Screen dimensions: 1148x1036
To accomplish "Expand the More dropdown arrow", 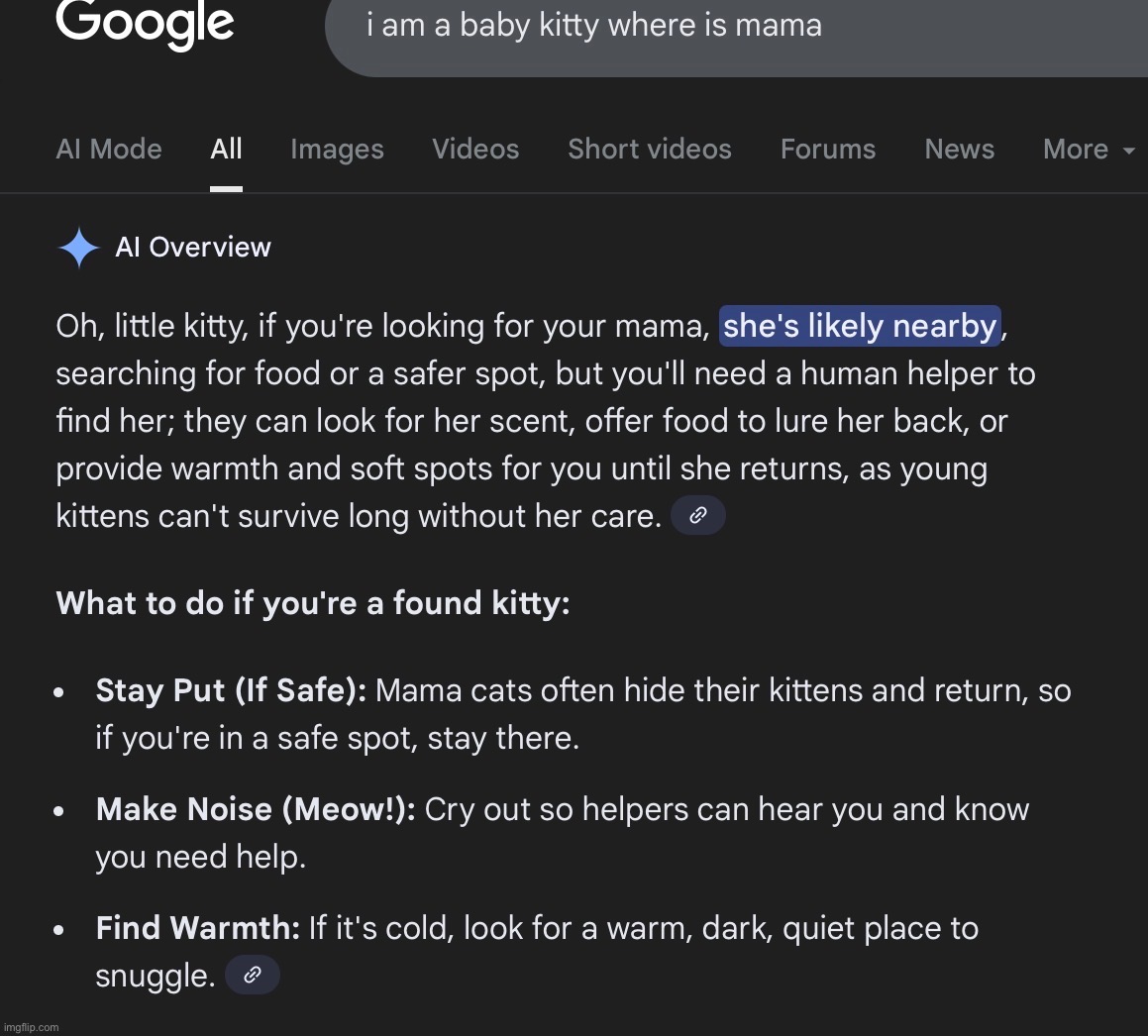I will [1128, 151].
